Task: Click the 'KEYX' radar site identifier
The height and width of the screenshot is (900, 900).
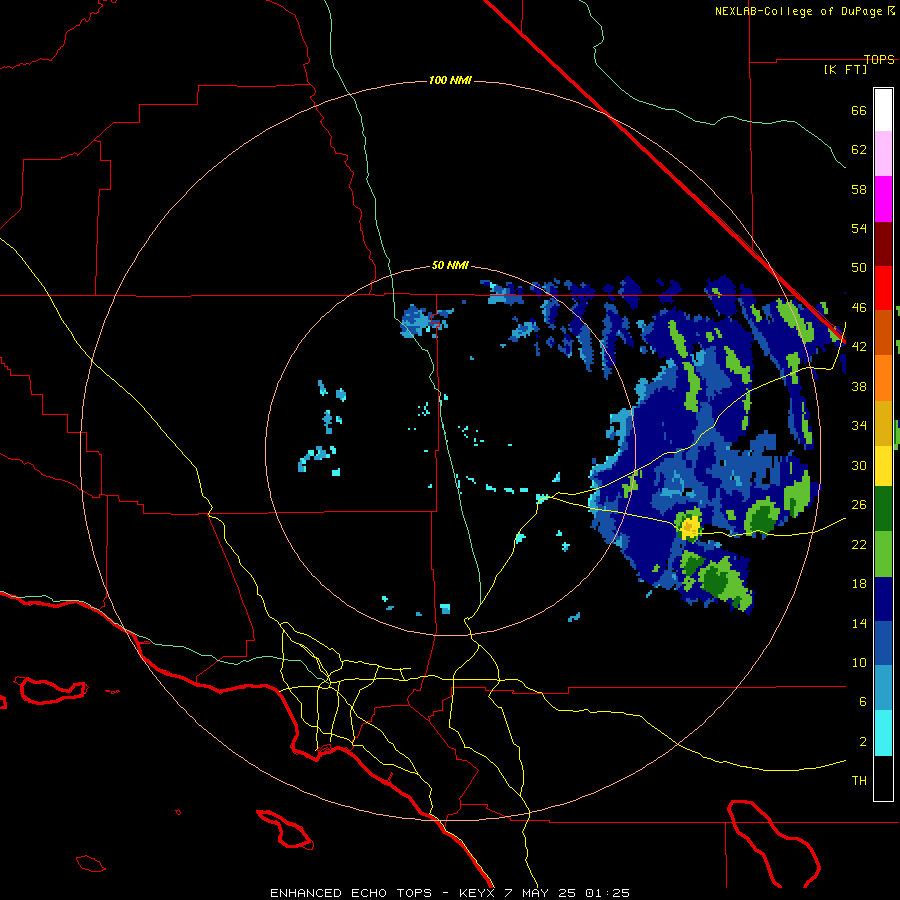Action: (476, 893)
